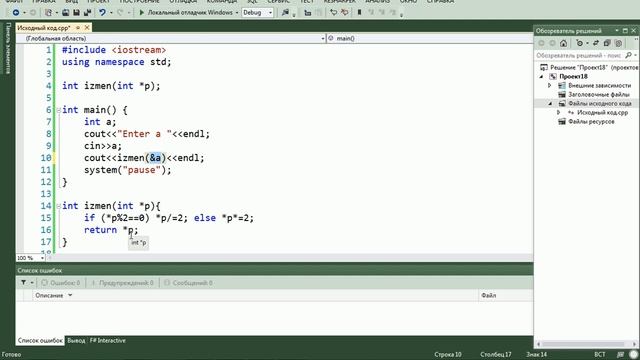The image size is (640, 360).
Task: Open the Панель элементов side tab
Action: tap(8, 48)
